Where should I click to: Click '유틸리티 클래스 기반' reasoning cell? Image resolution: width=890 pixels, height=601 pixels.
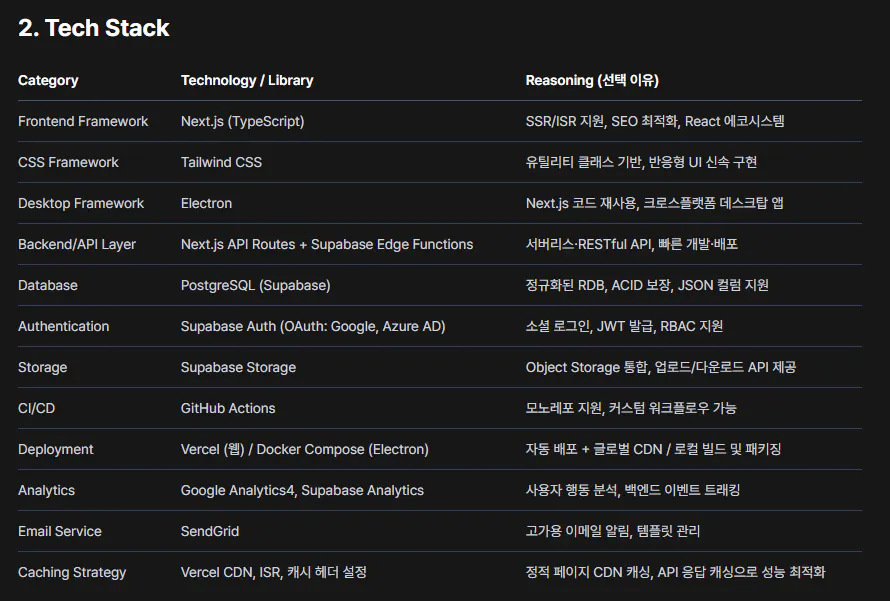pos(641,162)
